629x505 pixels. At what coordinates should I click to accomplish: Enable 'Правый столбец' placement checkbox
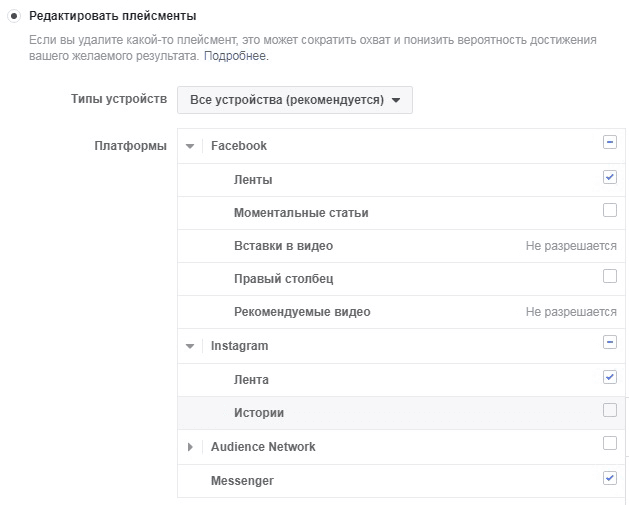pyautogui.click(x=609, y=276)
